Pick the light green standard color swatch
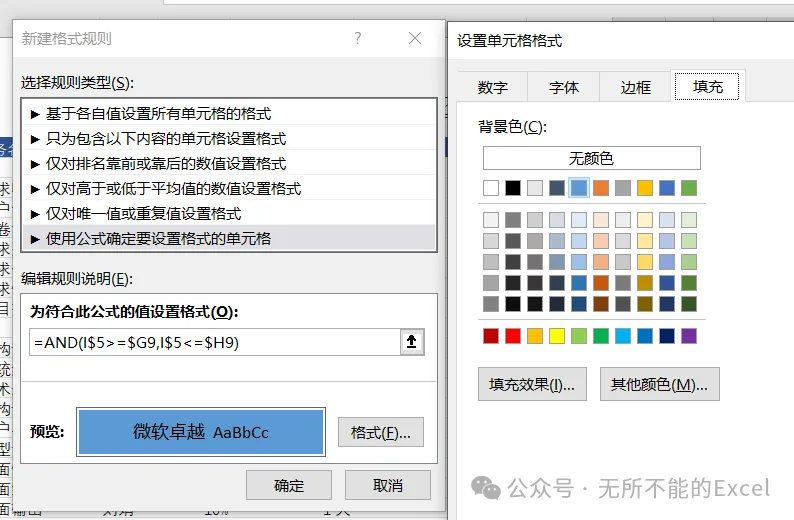794x520 pixels. 579,336
